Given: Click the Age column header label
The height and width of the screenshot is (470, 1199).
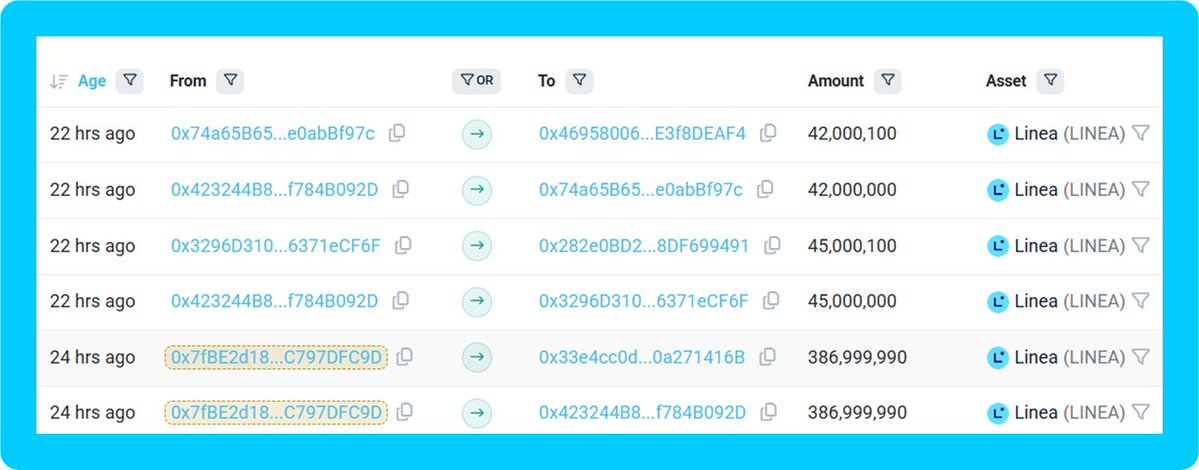Looking at the screenshot, I should 92,81.
